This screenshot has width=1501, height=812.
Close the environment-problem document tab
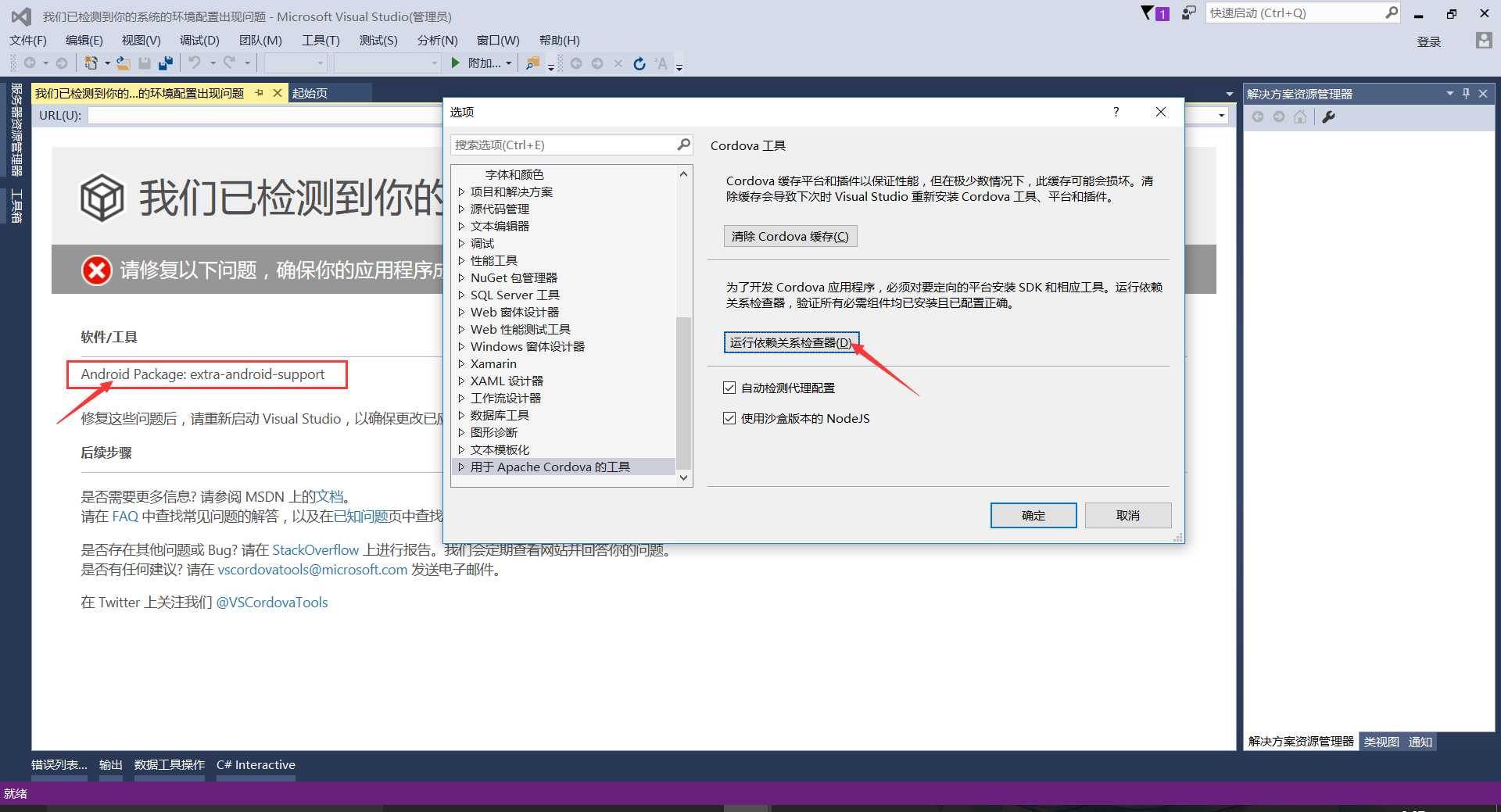[277, 93]
